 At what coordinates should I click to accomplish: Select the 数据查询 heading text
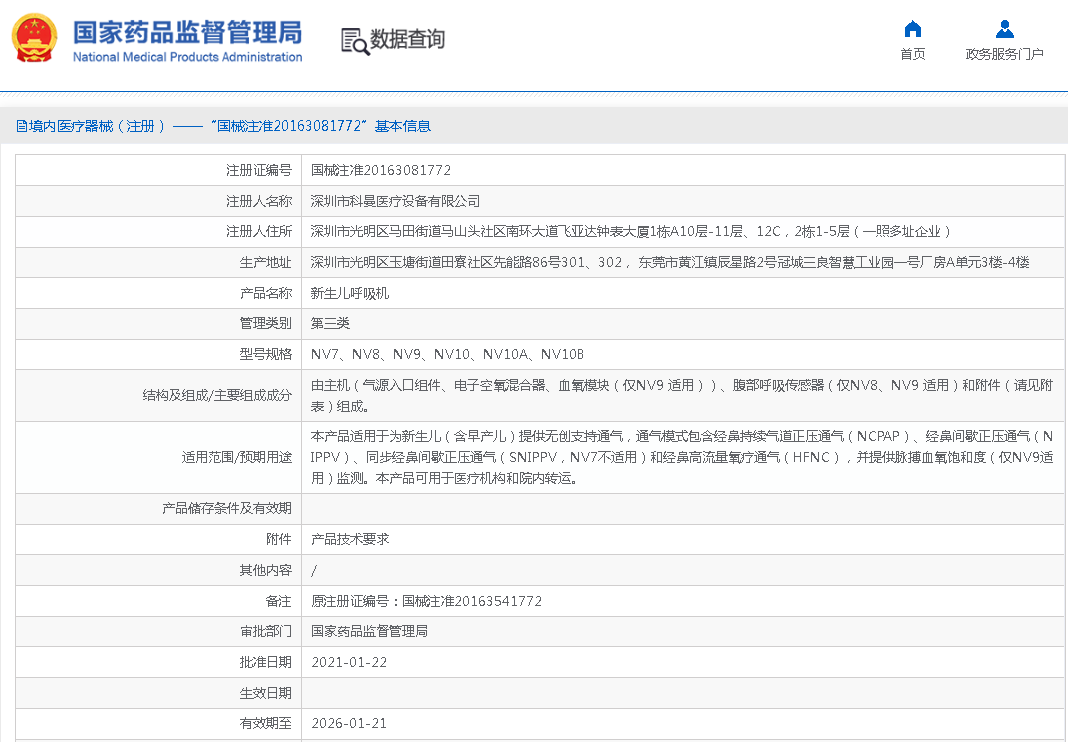pyautogui.click(x=407, y=39)
